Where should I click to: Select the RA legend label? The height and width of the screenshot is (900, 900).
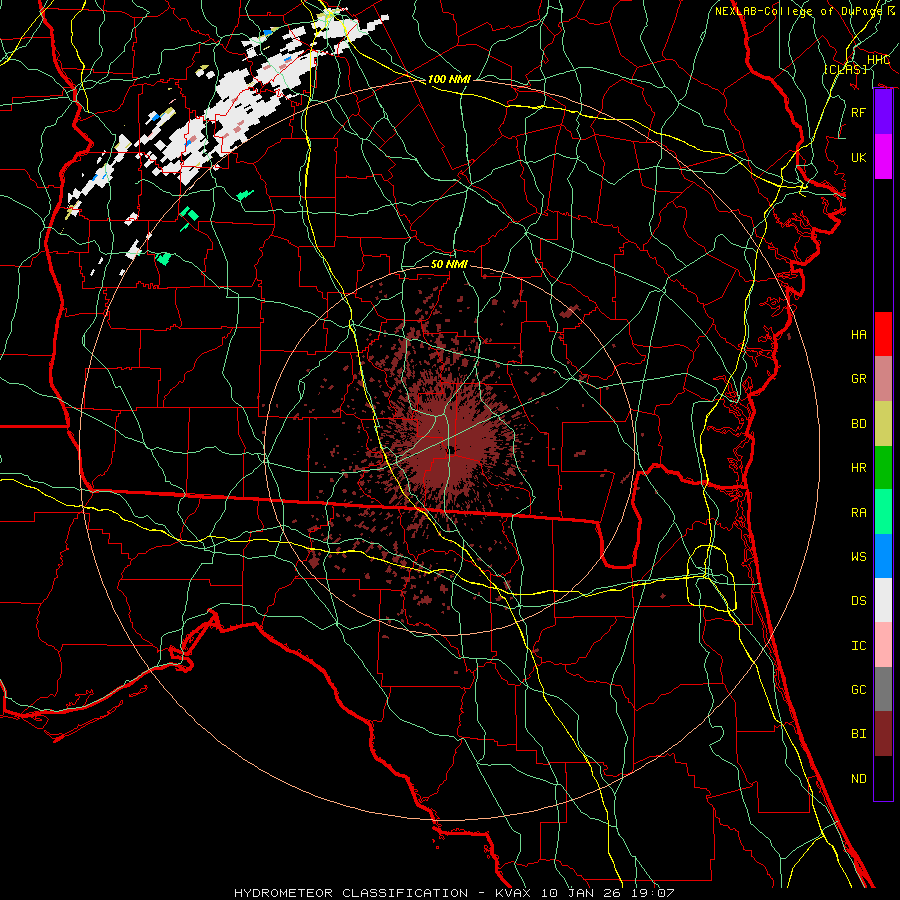pyautogui.click(x=858, y=513)
